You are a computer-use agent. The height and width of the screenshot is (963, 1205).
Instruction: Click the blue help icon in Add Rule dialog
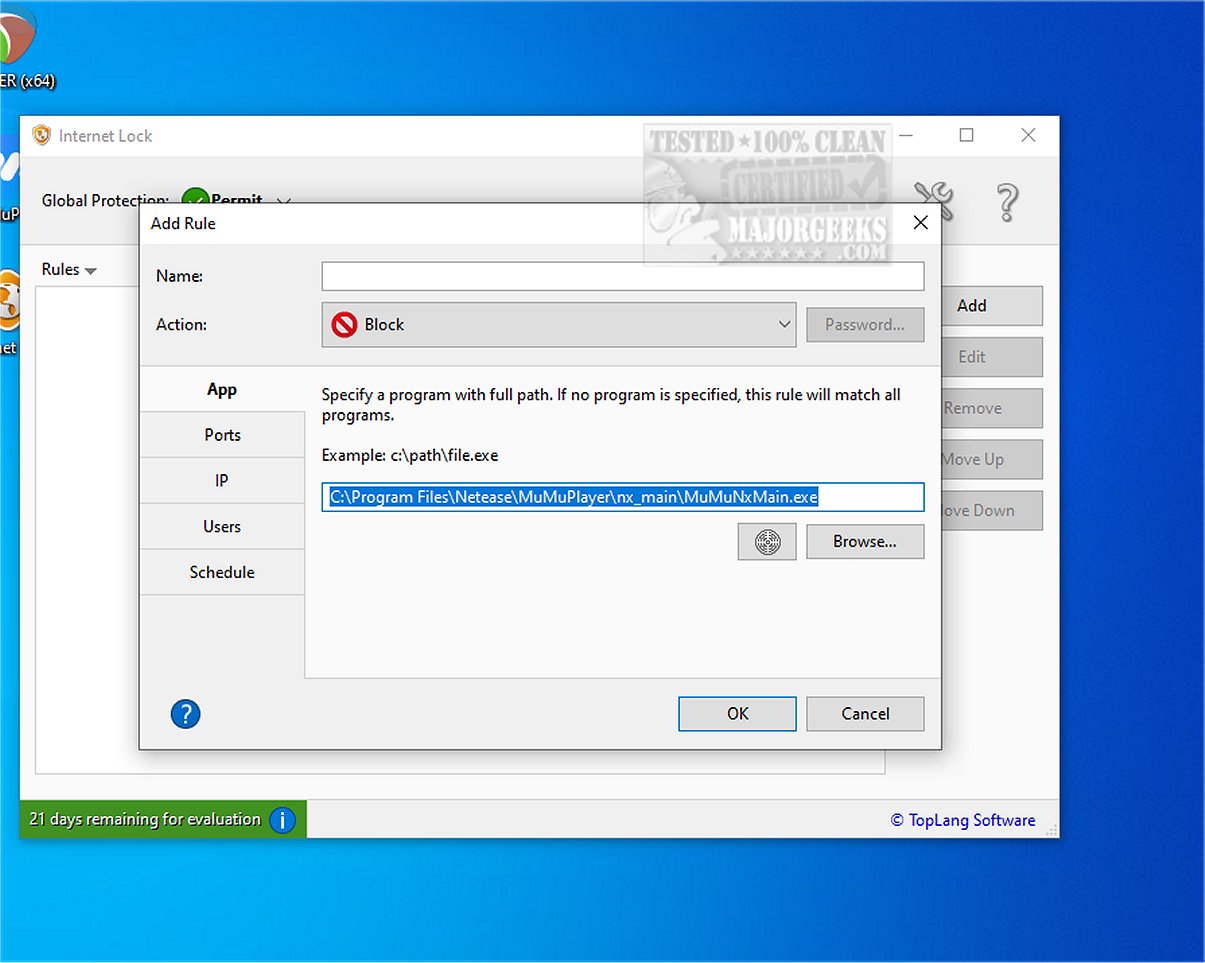tap(186, 713)
